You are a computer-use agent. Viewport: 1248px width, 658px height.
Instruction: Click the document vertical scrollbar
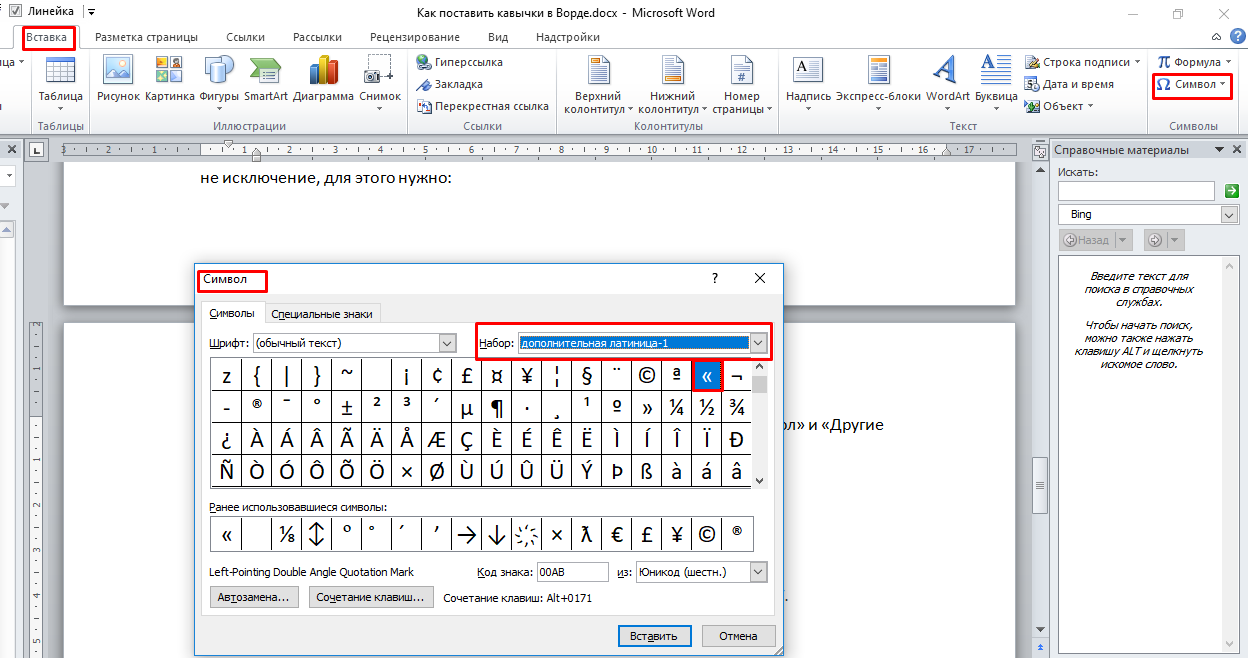(1040, 400)
